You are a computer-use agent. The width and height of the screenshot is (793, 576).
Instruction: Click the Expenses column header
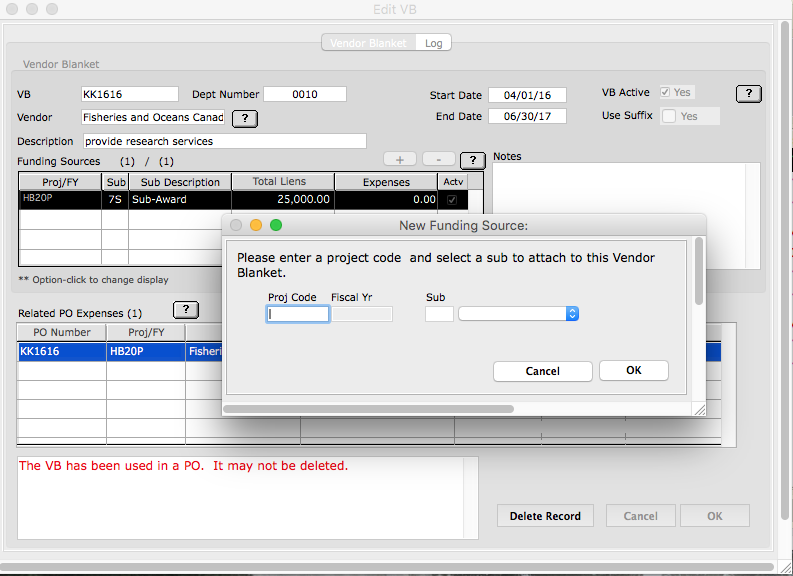click(x=386, y=182)
